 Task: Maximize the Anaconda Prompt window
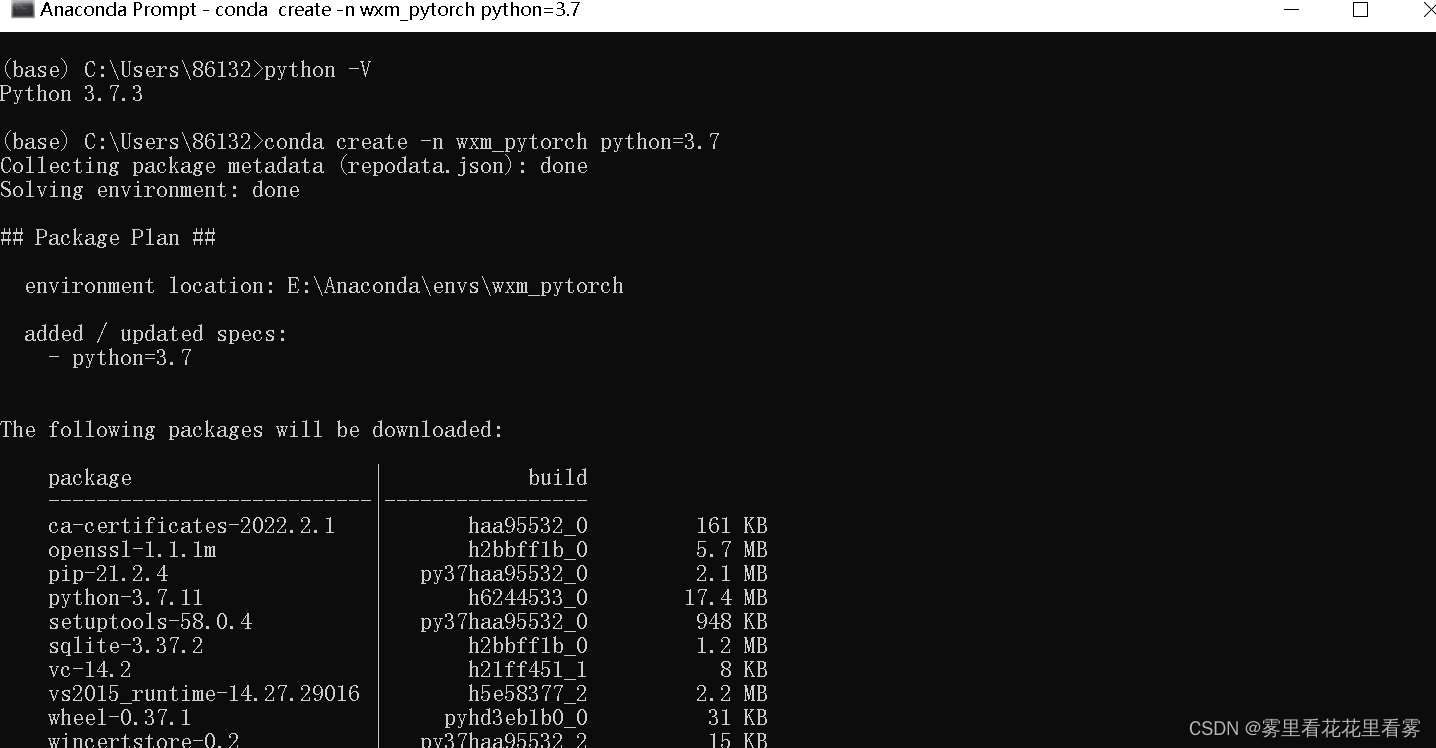(1360, 10)
